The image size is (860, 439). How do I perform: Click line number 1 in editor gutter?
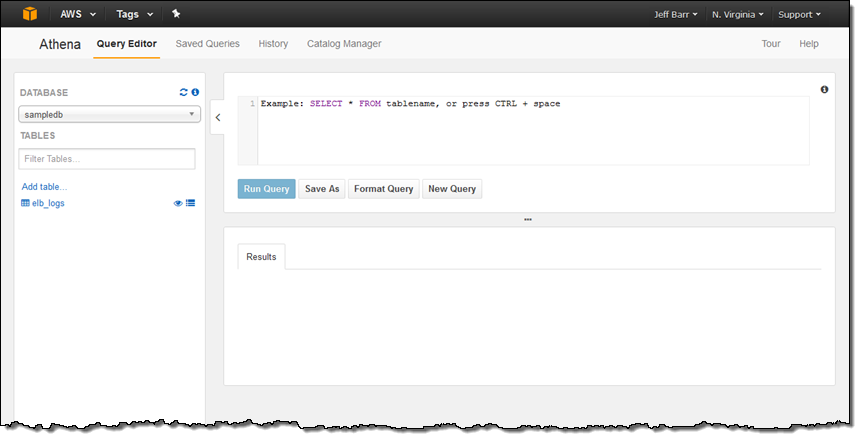252,104
